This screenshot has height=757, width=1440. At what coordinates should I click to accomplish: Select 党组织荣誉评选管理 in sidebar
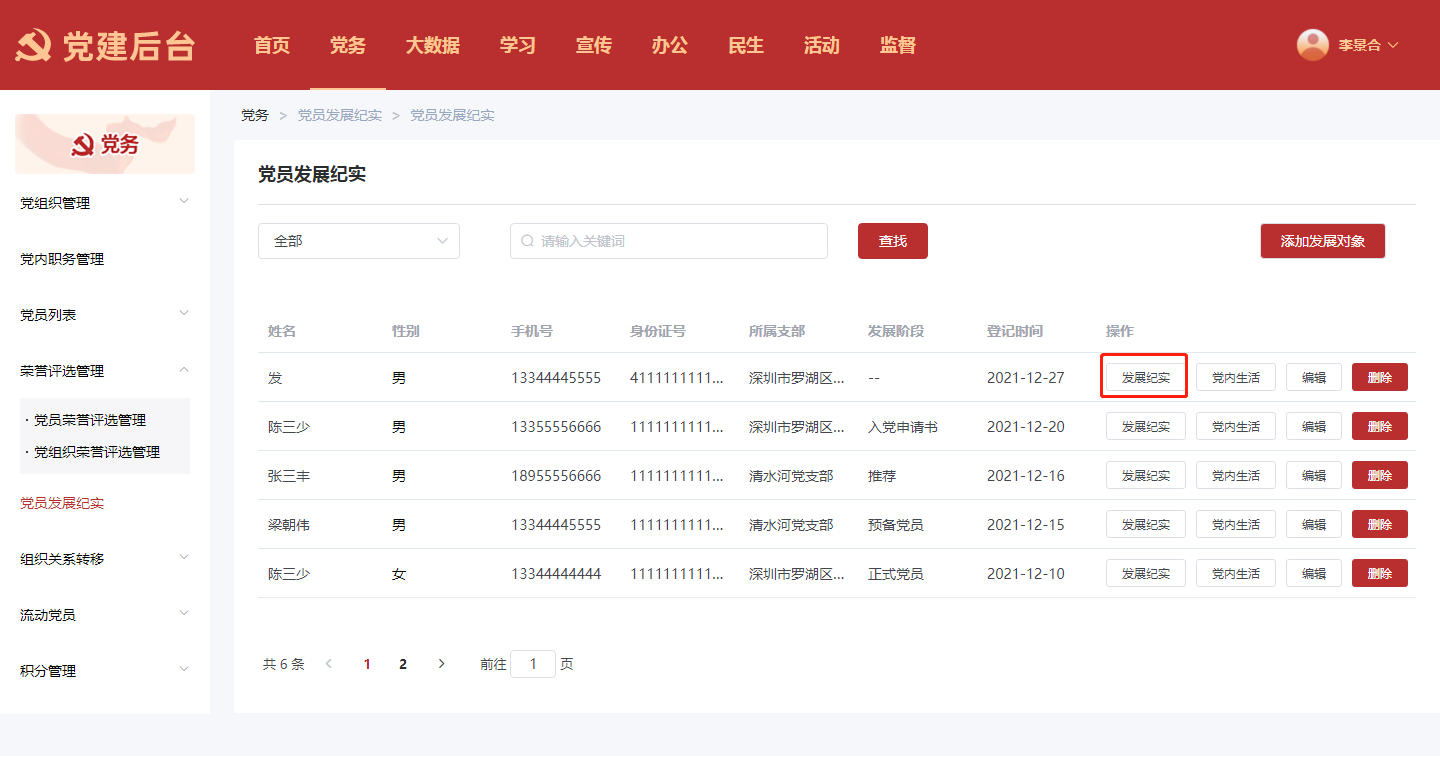97,452
